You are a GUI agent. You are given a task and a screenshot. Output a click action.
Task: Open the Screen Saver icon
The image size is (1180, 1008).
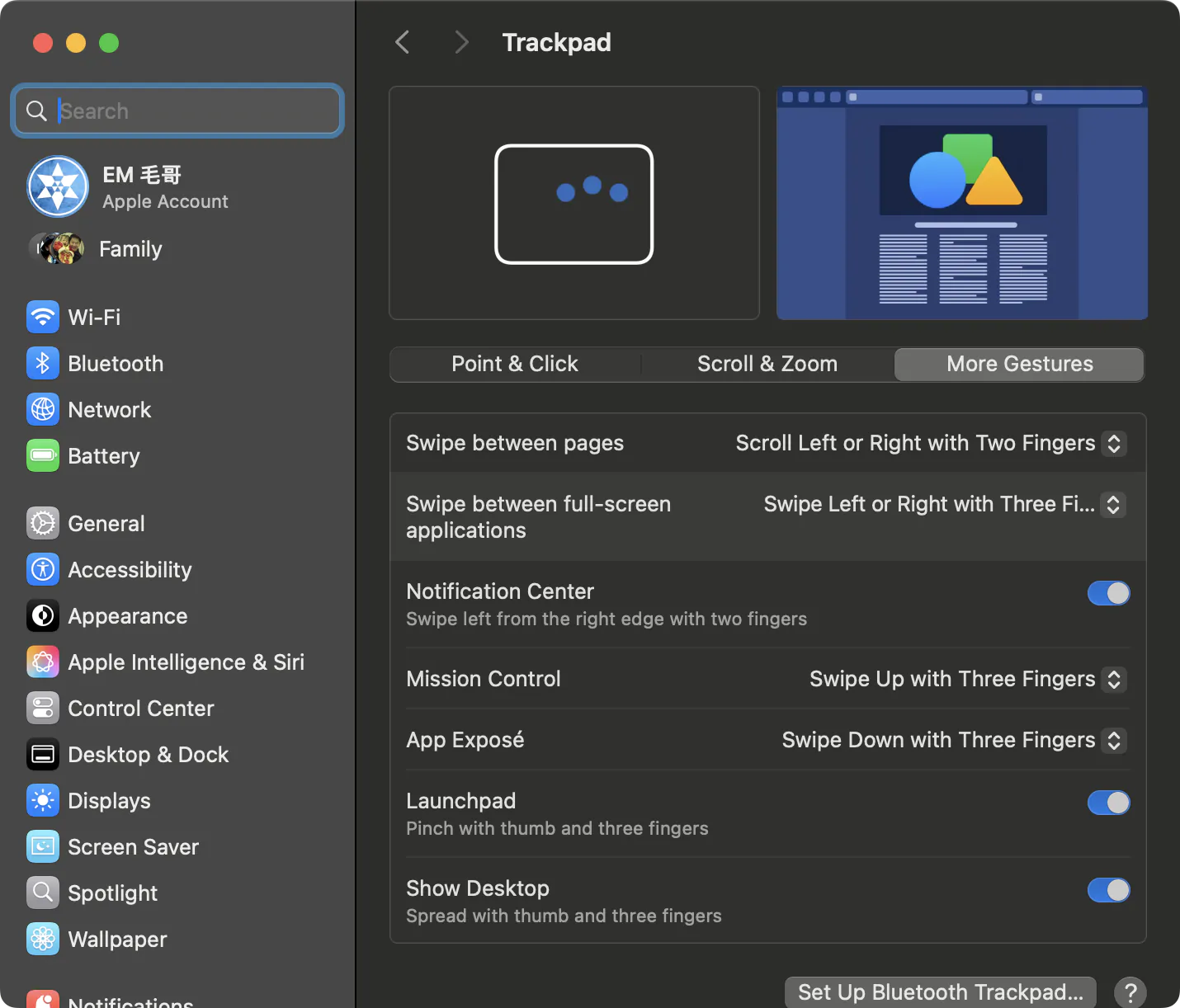coord(43,846)
